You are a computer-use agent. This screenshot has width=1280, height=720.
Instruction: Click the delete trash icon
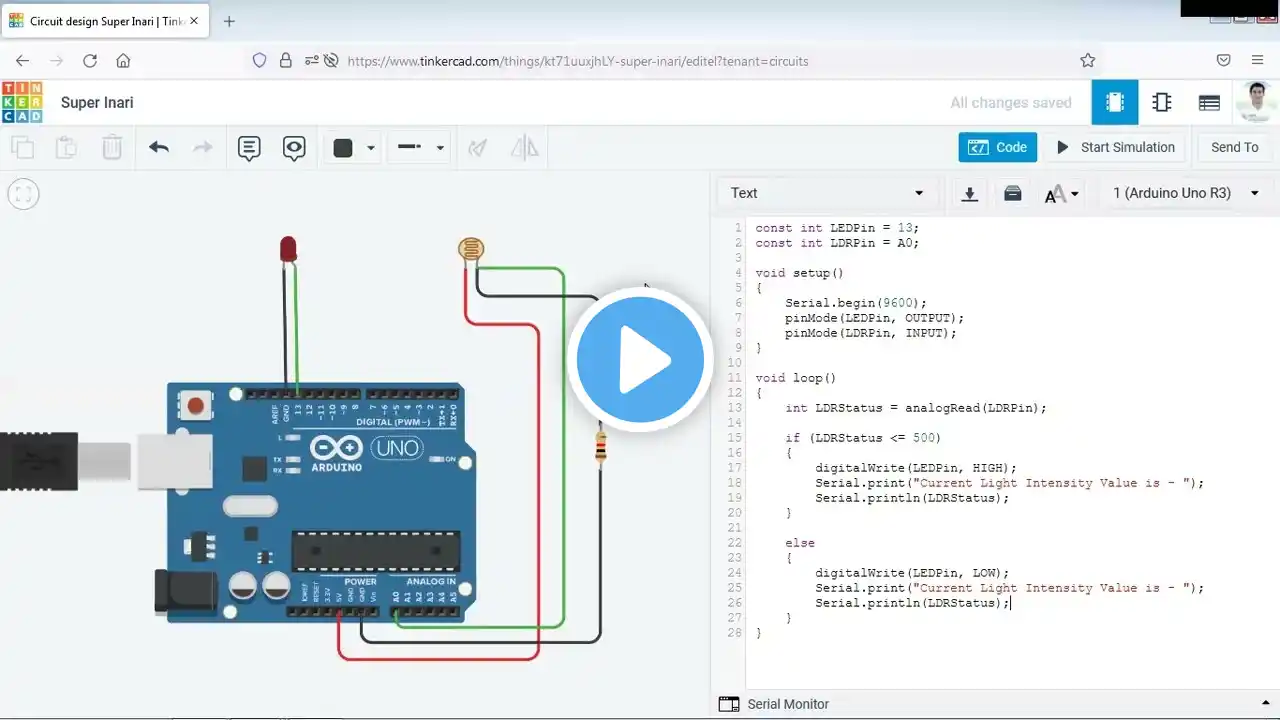click(x=112, y=148)
